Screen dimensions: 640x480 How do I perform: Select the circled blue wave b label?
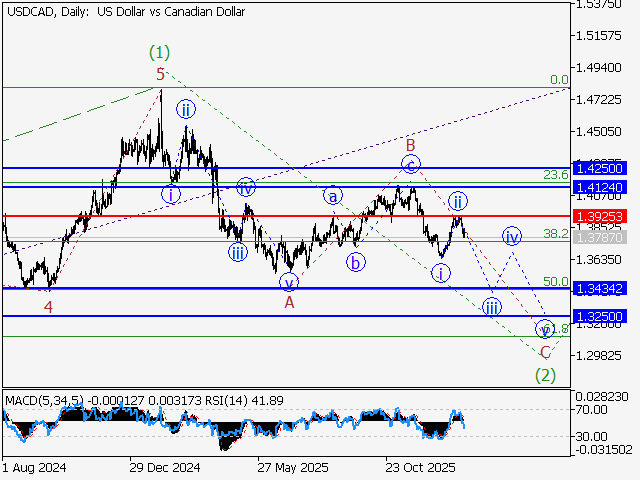(356, 263)
